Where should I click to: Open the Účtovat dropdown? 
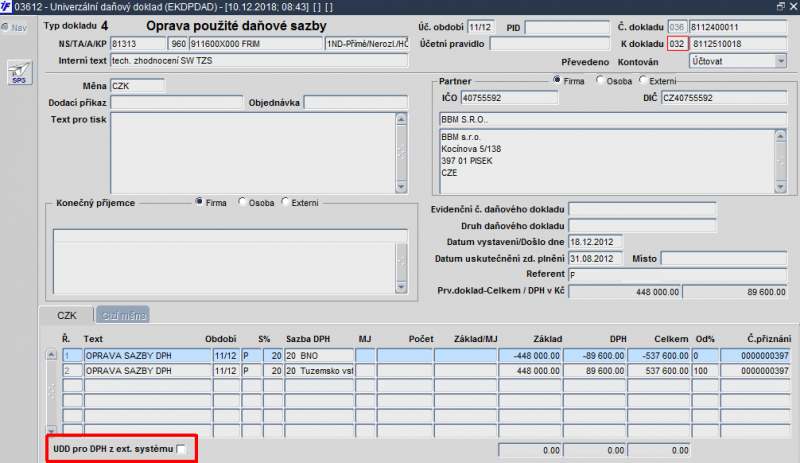781,61
